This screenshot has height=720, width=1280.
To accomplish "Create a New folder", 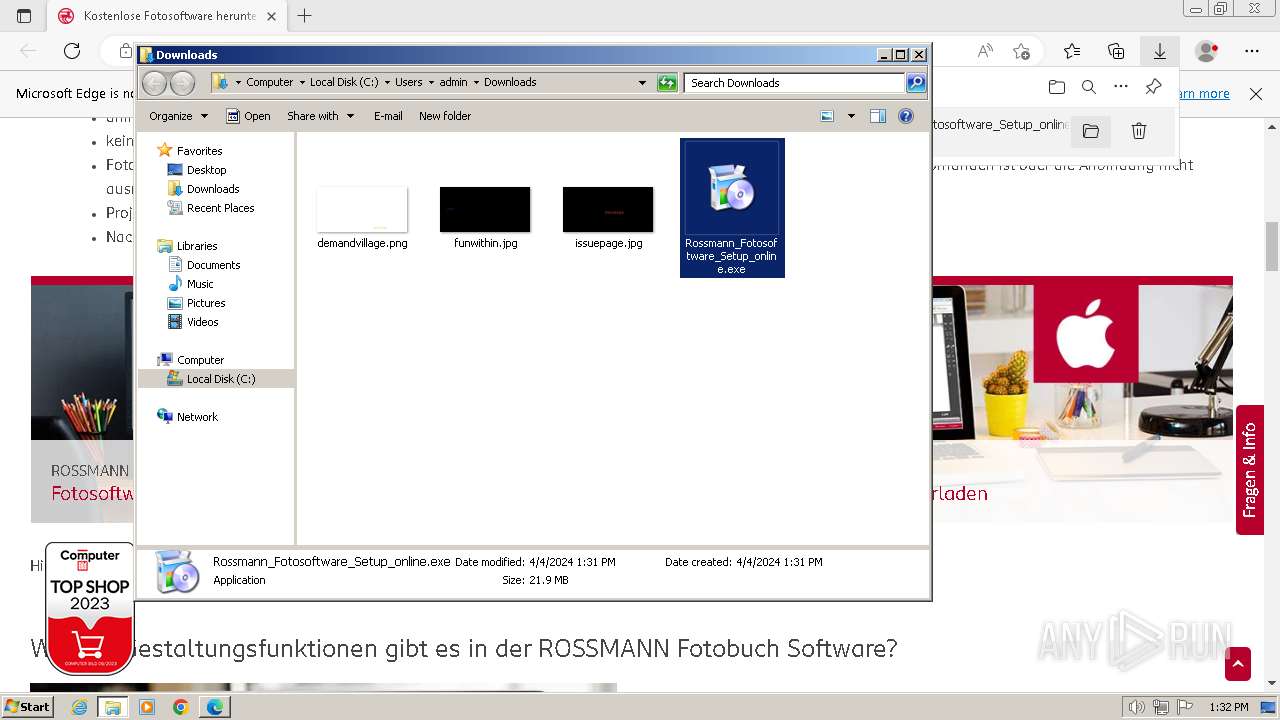I will click(x=445, y=116).
